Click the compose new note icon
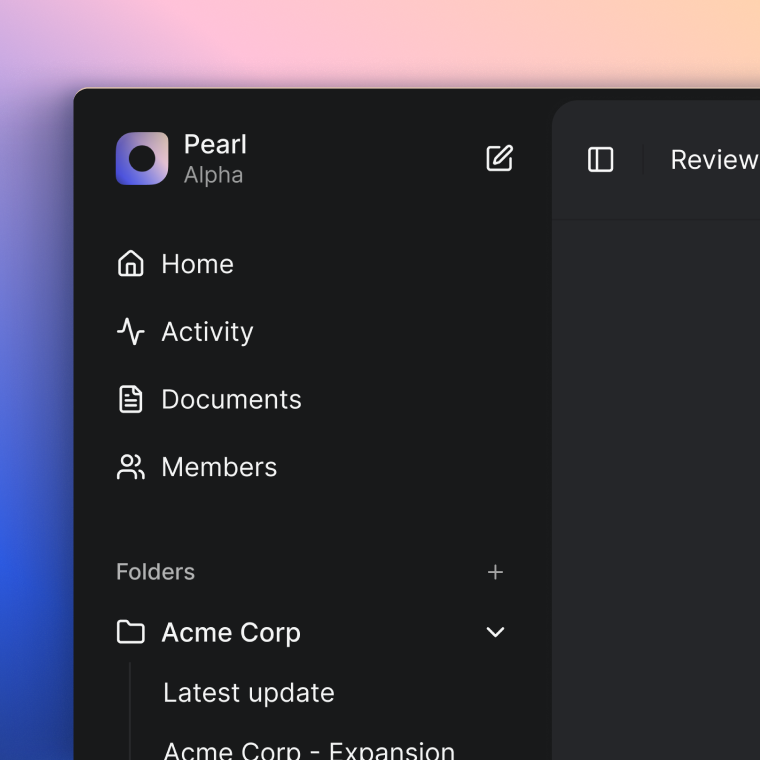760x760 pixels. (x=499, y=158)
